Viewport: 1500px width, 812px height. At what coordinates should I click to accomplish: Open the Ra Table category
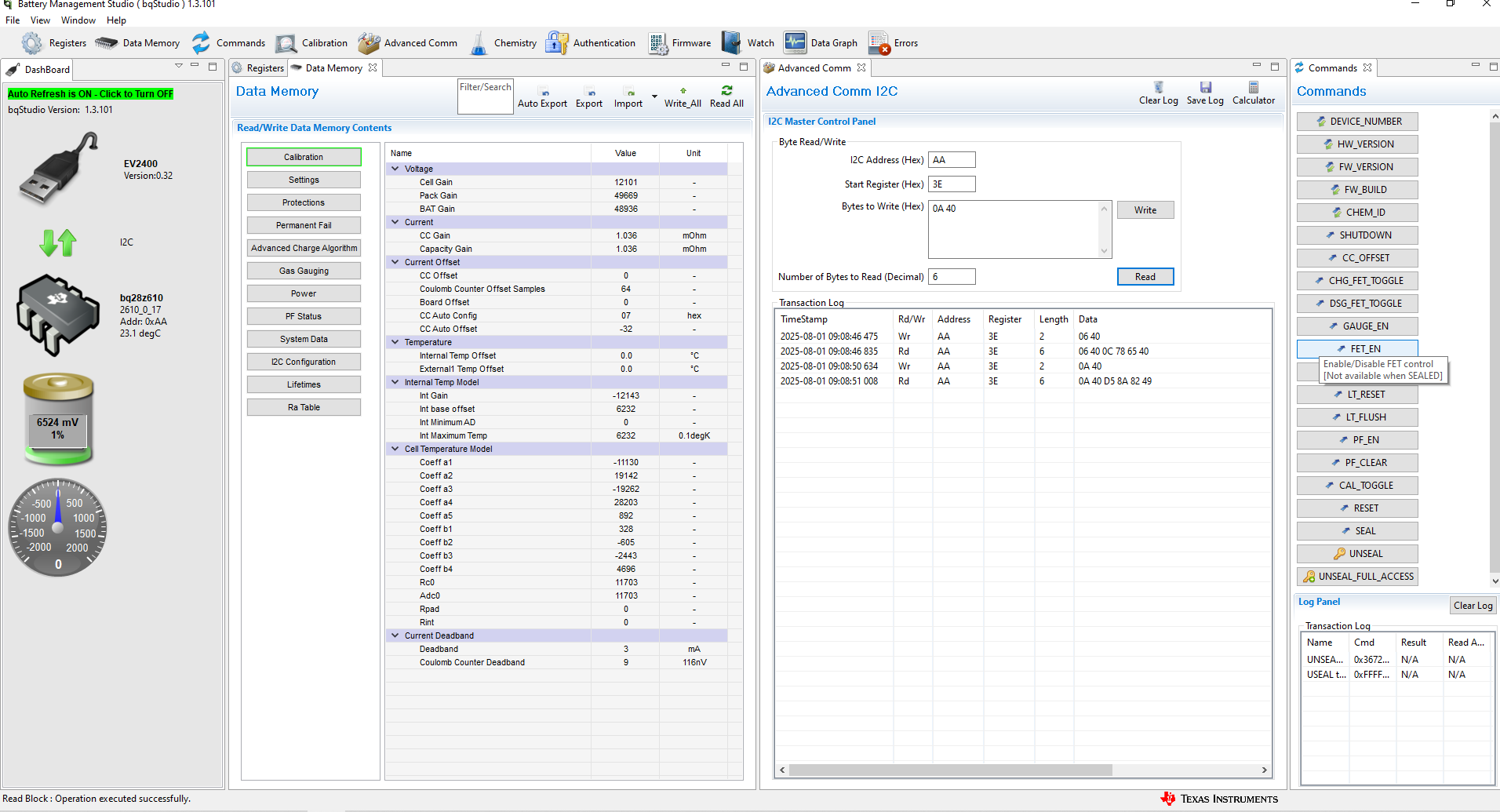pos(304,407)
